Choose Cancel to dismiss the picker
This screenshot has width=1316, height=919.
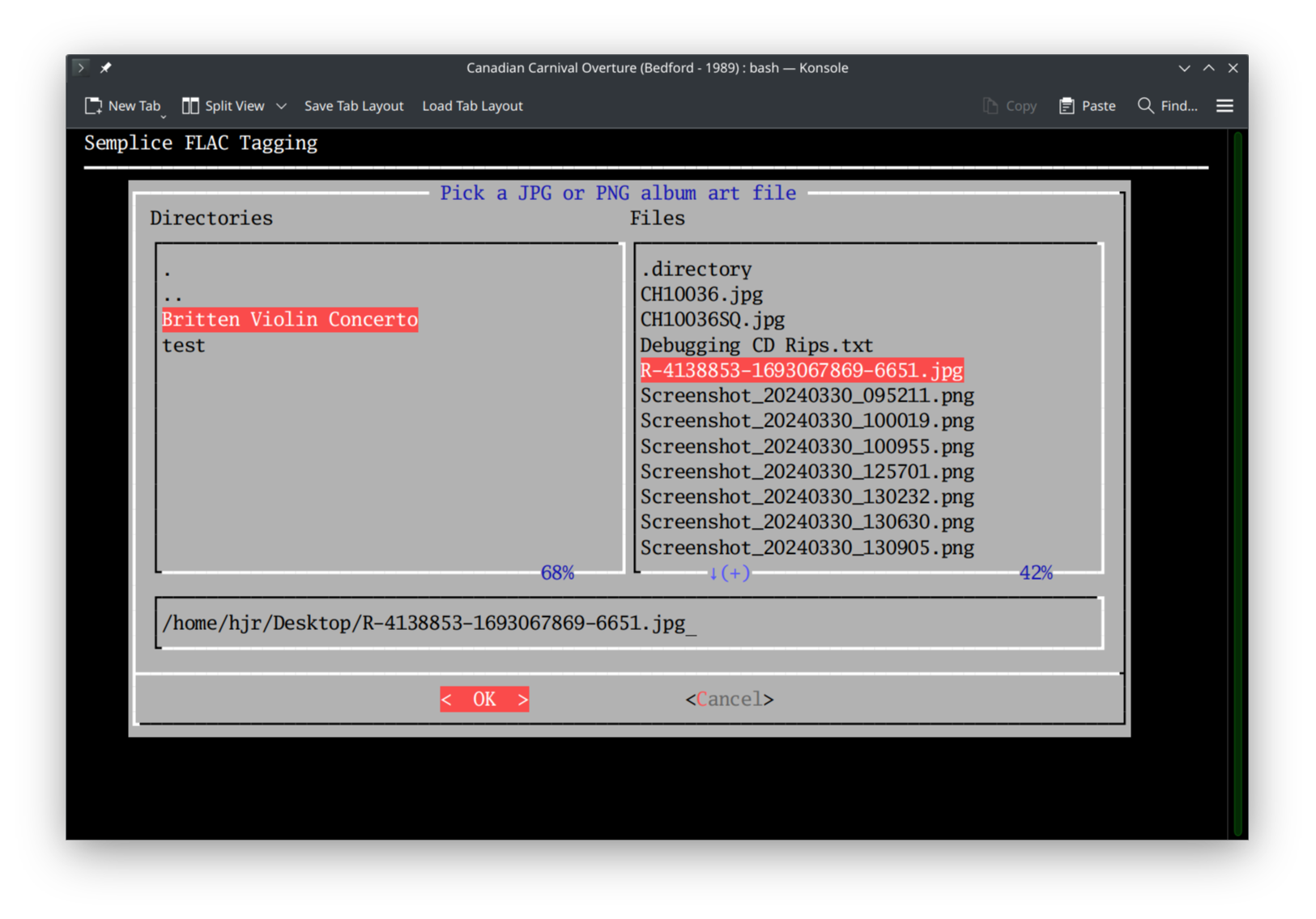tap(728, 699)
